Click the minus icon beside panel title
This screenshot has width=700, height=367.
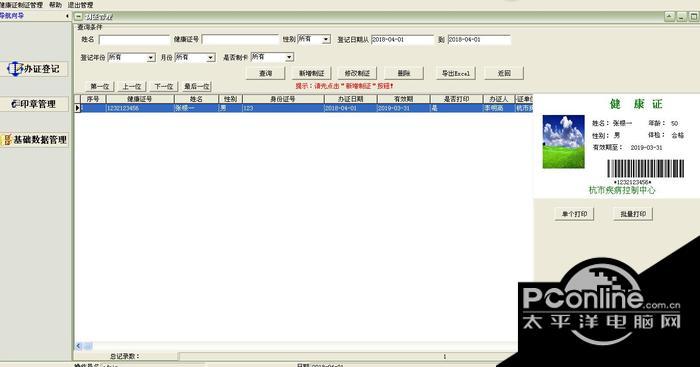tap(79, 17)
